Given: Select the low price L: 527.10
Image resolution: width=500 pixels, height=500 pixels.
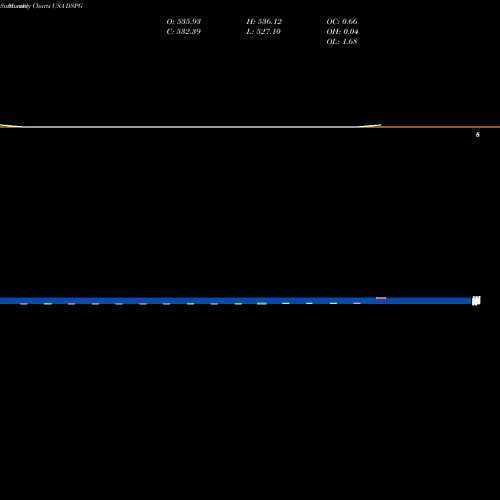Looking at the screenshot, I should click(263, 32).
